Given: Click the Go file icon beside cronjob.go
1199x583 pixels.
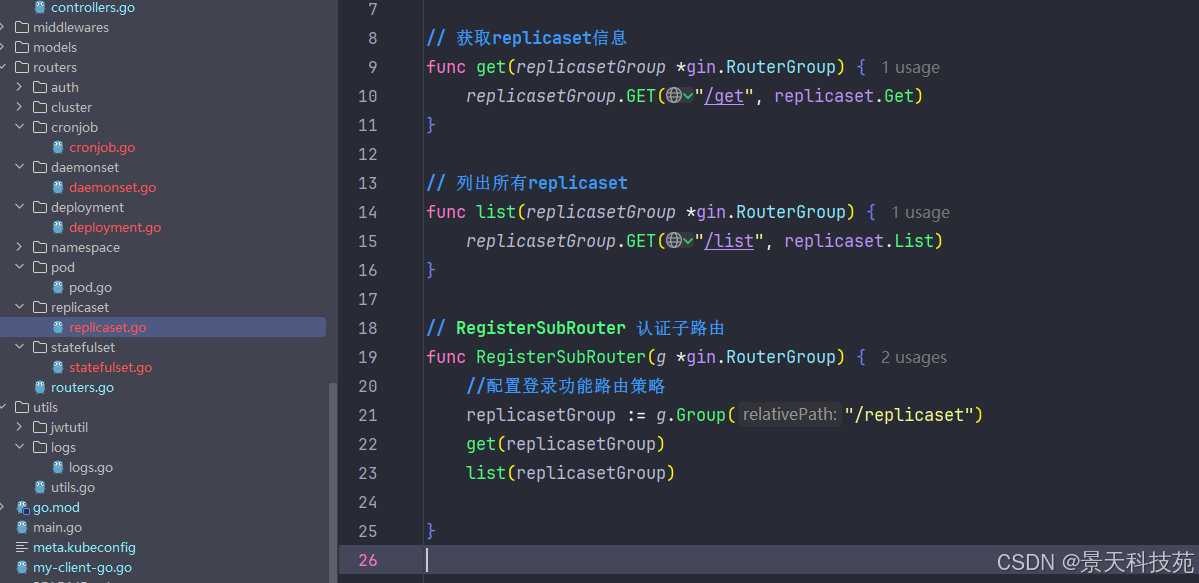Looking at the screenshot, I should (x=58, y=148).
